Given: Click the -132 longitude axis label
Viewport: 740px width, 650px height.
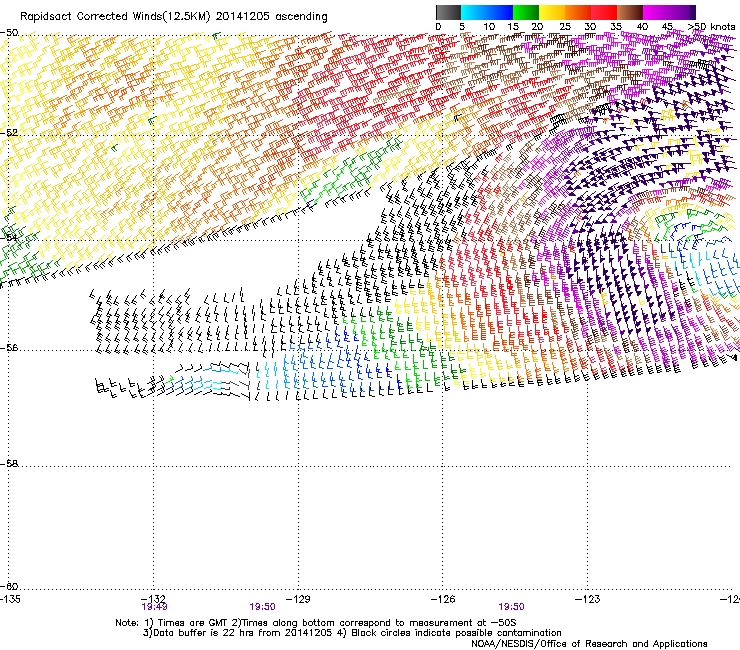Looking at the screenshot, I should tap(153, 599).
